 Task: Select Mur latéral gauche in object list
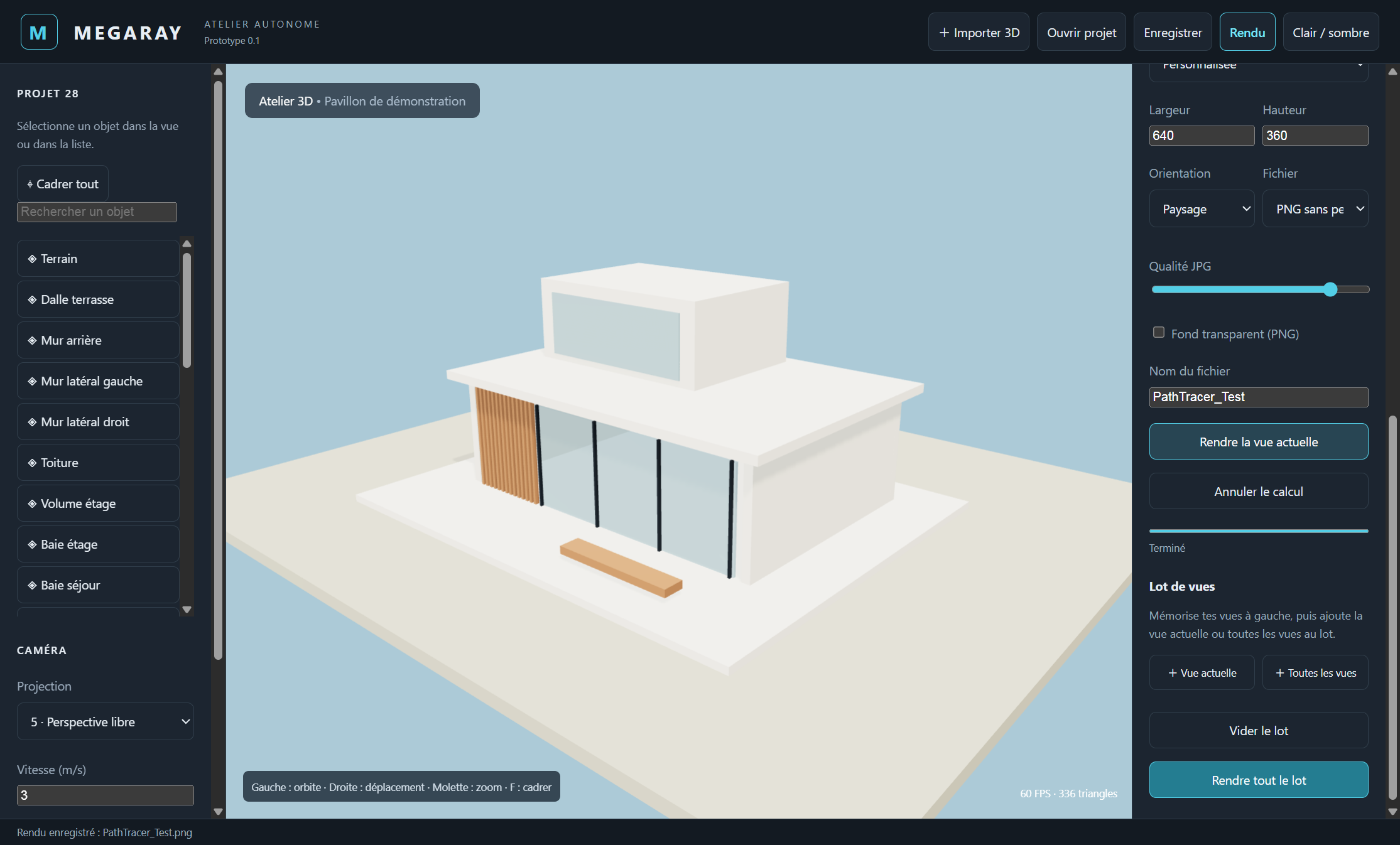pyautogui.click(x=98, y=381)
